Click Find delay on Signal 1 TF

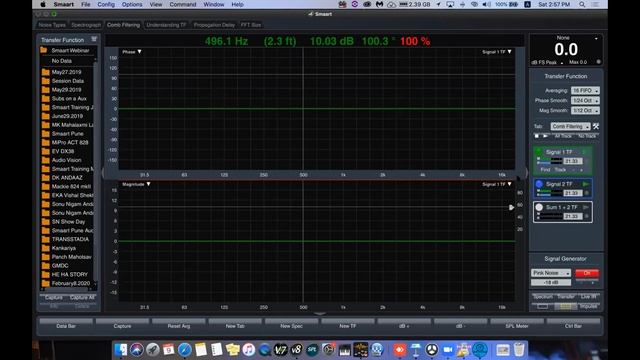[x=545, y=169]
